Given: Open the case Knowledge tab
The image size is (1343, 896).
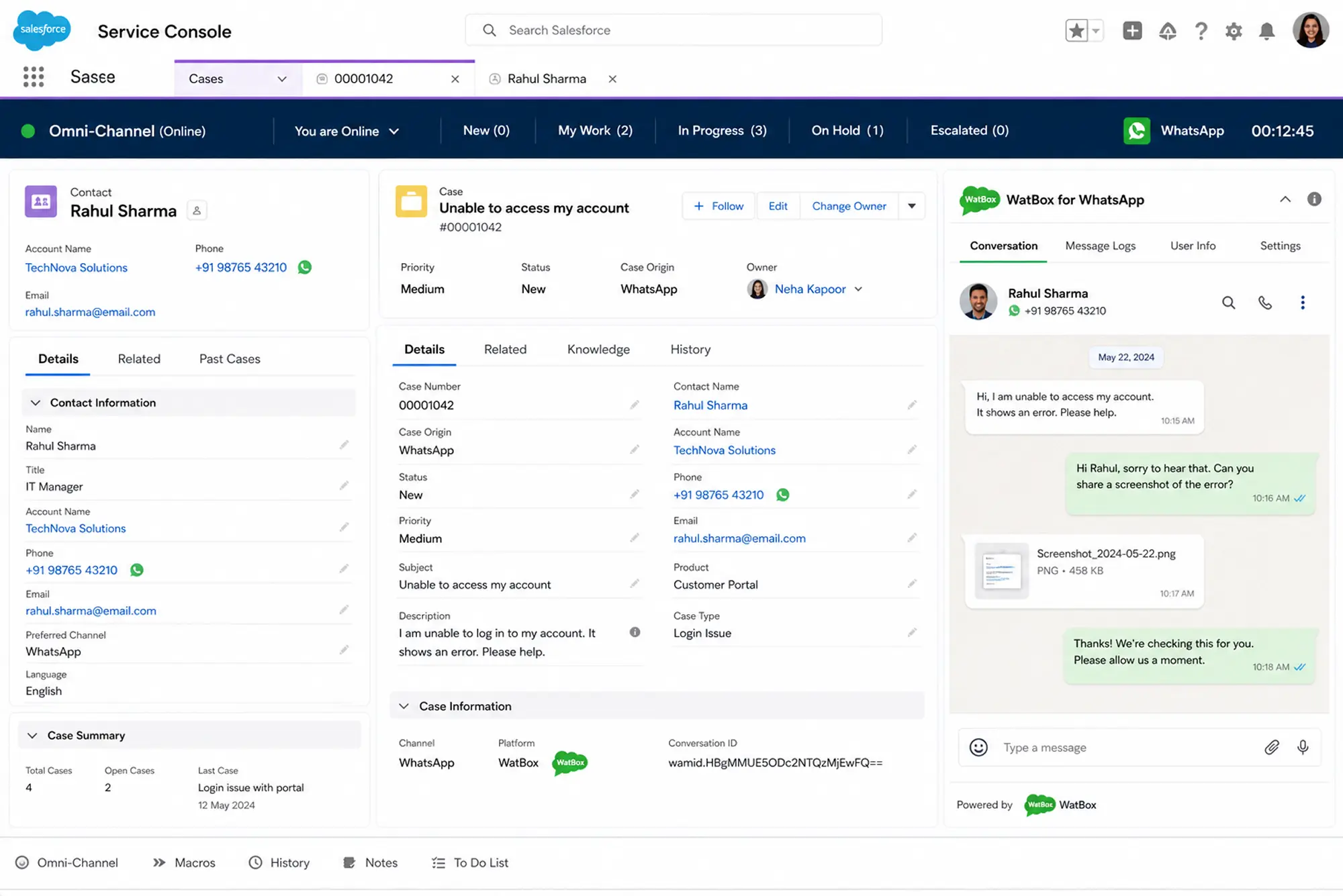Looking at the screenshot, I should [x=598, y=350].
